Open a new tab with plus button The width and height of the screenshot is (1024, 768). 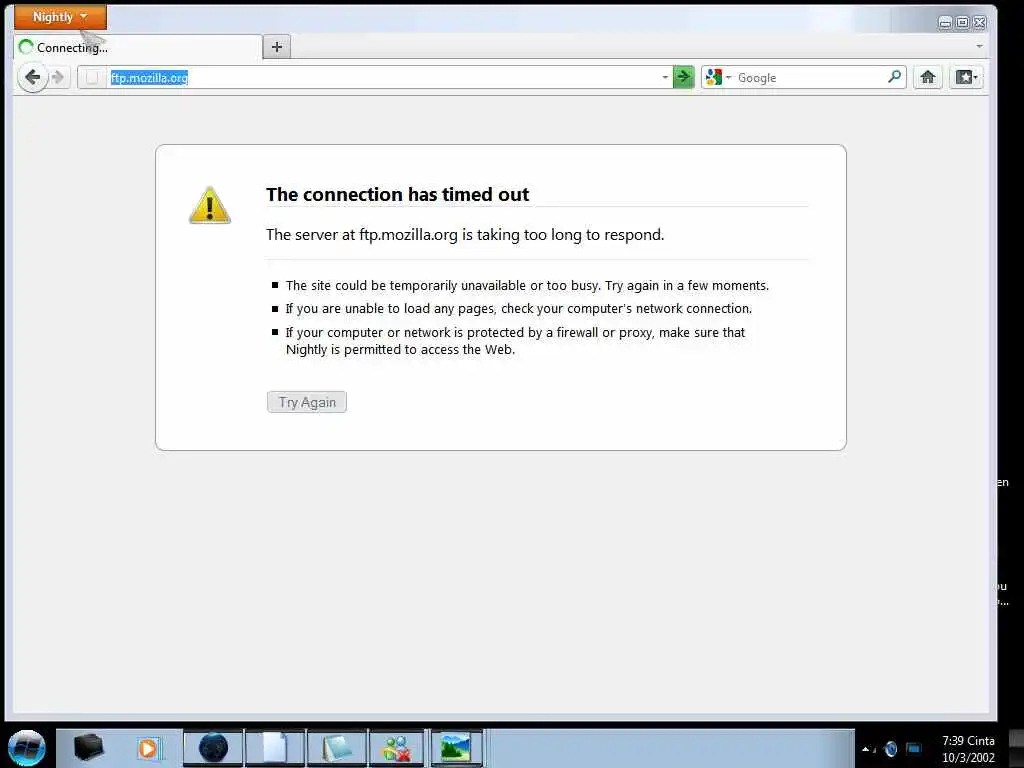(277, 47)
